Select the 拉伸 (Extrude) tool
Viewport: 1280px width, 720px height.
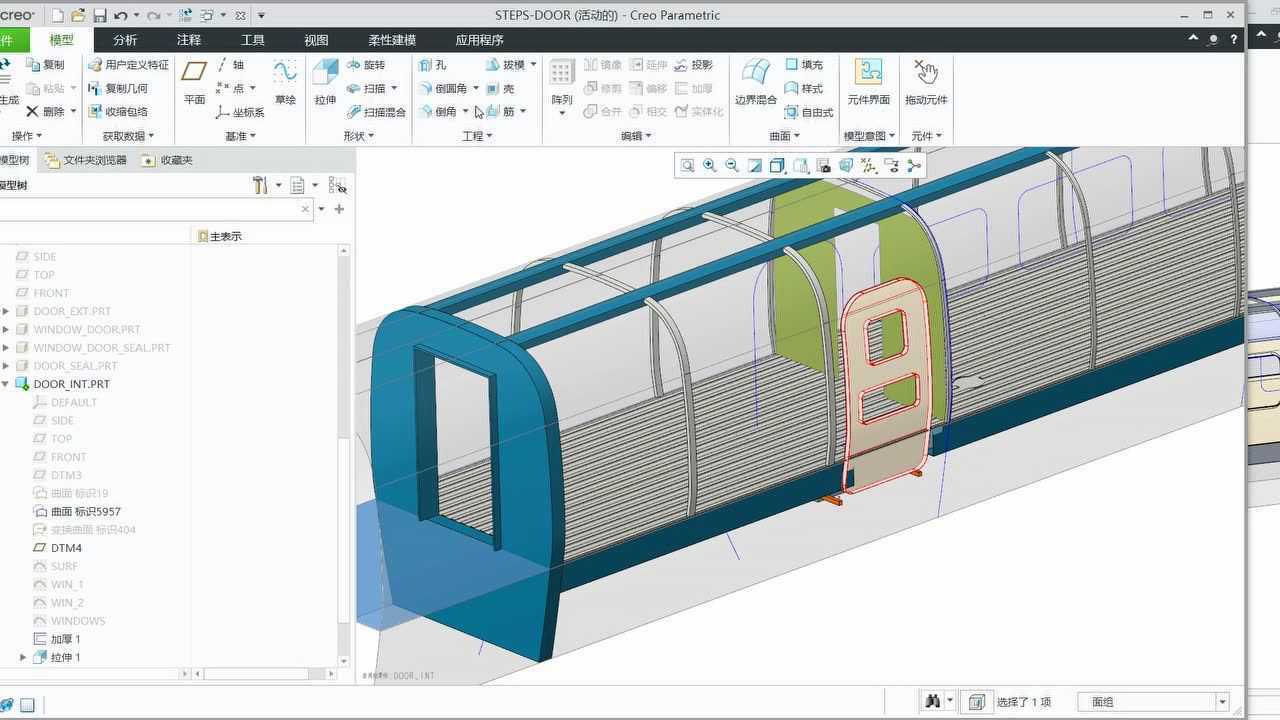point(325,82)
